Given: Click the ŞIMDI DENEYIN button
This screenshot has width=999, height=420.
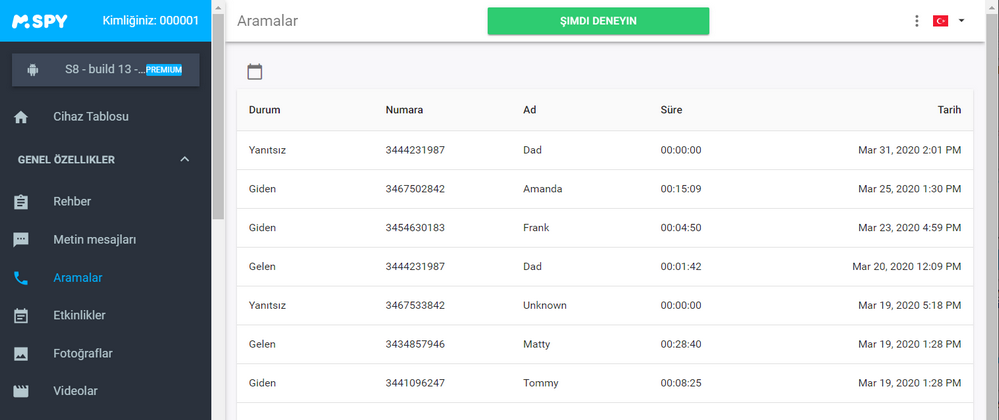Looking at the screenshot, I should point(598,21).
